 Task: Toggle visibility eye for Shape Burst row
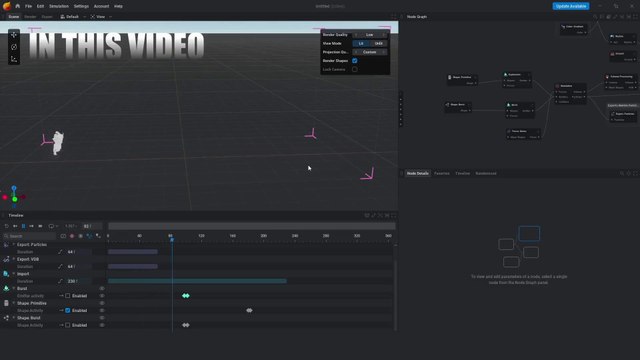point(102,318)
